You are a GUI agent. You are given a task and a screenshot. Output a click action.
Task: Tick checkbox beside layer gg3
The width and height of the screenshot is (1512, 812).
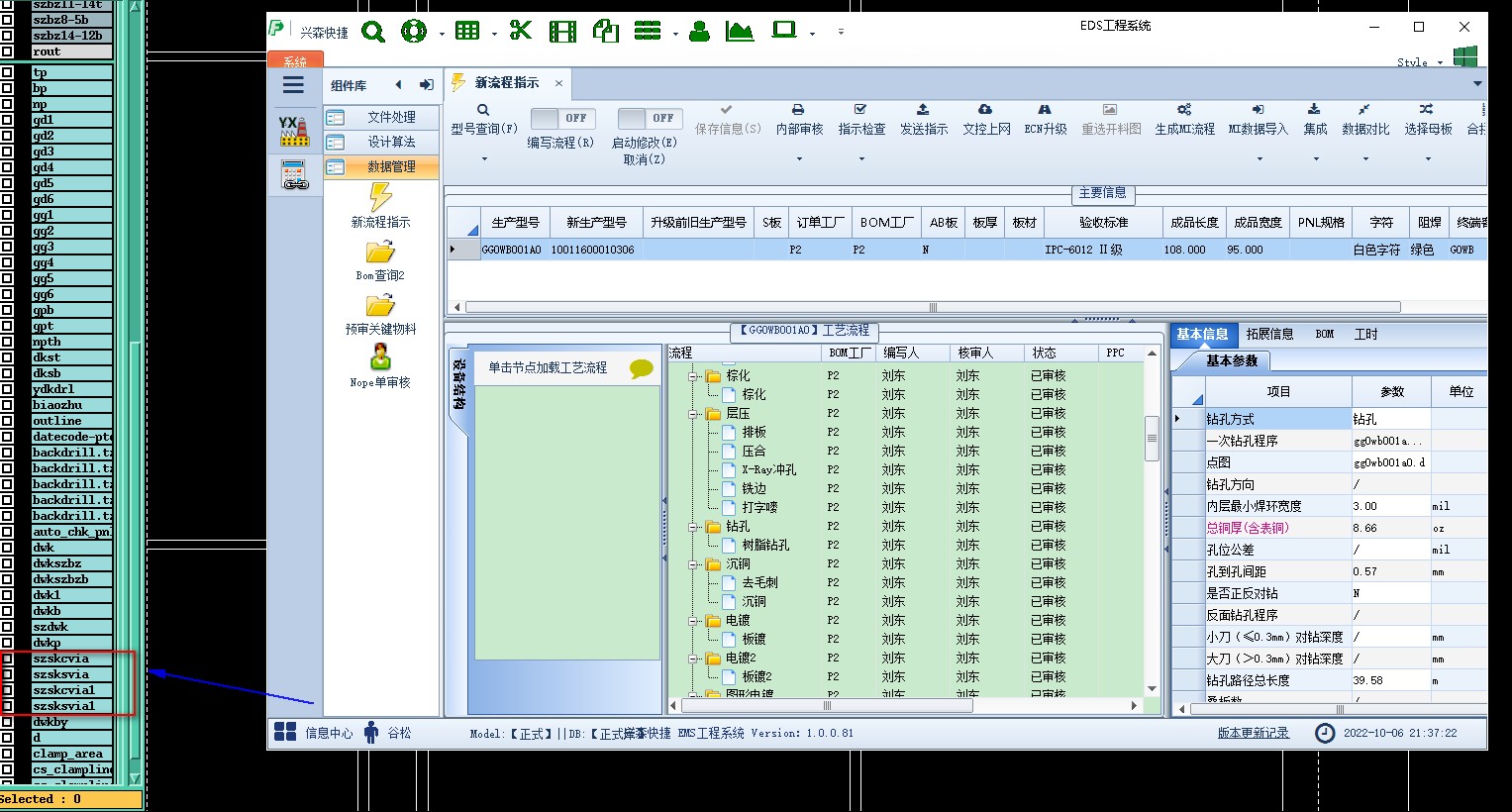(x=7, y=247)
